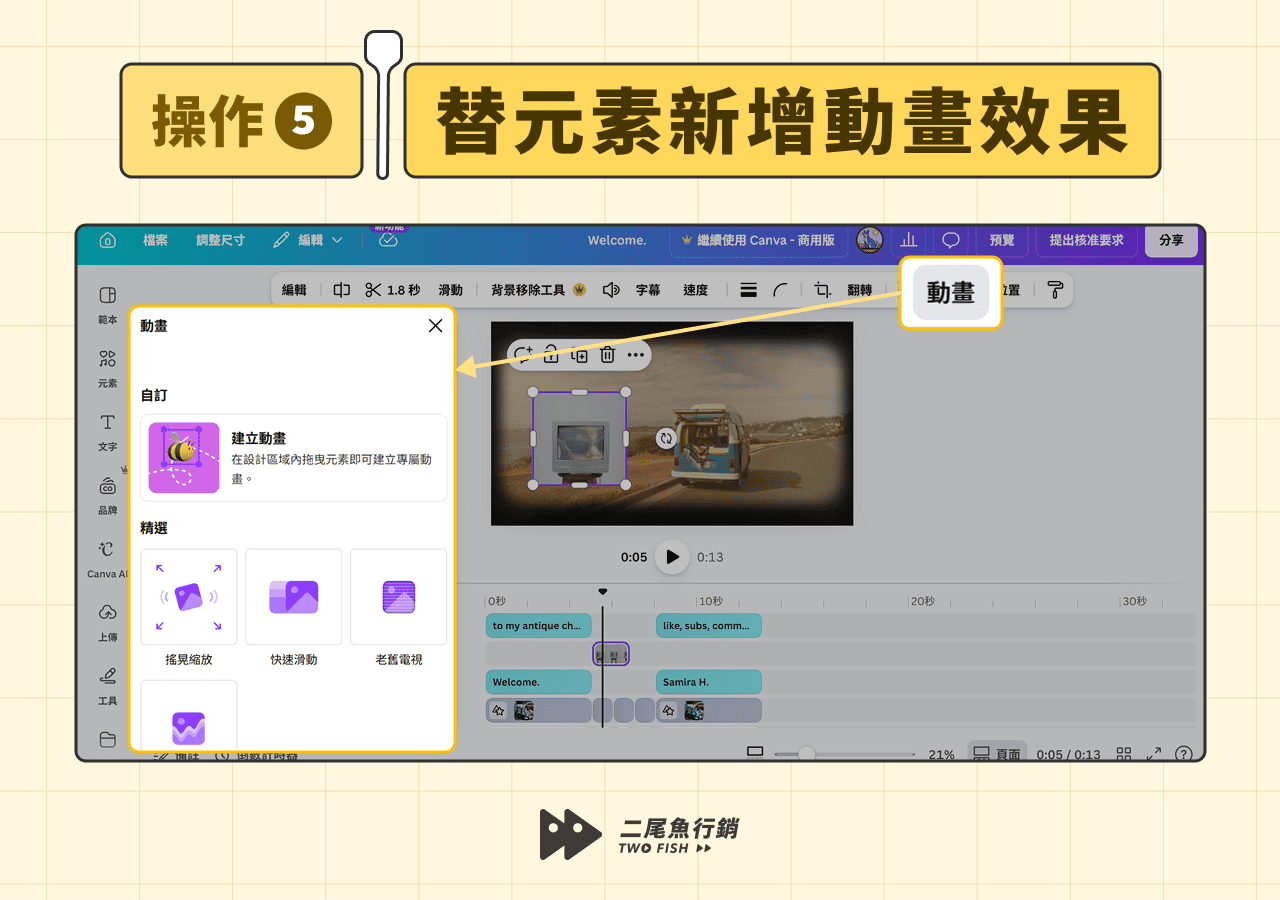
Task: Click the lock icon above element
Action: click(551, 354)
